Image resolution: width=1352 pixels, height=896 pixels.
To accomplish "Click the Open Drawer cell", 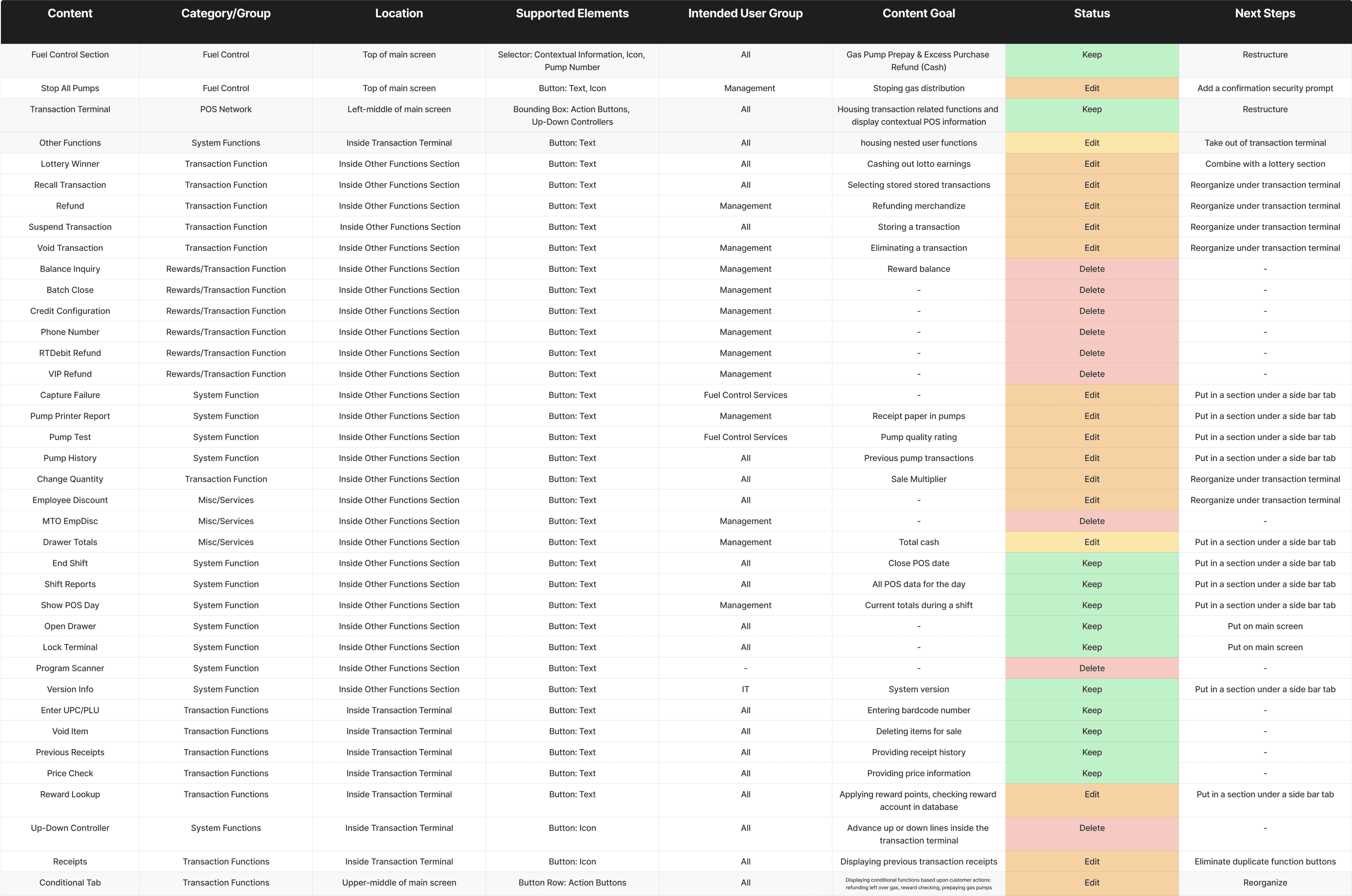I will tap(70, 626).
